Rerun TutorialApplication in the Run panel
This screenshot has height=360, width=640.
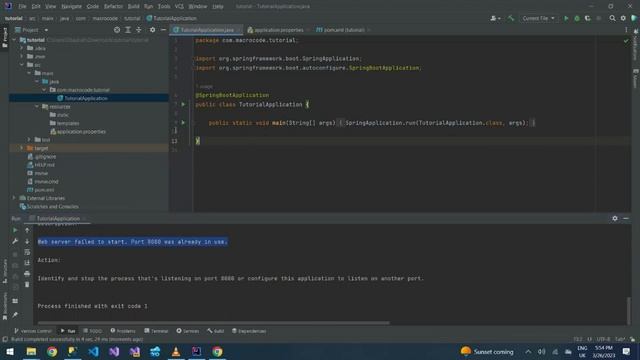[15, 230]
